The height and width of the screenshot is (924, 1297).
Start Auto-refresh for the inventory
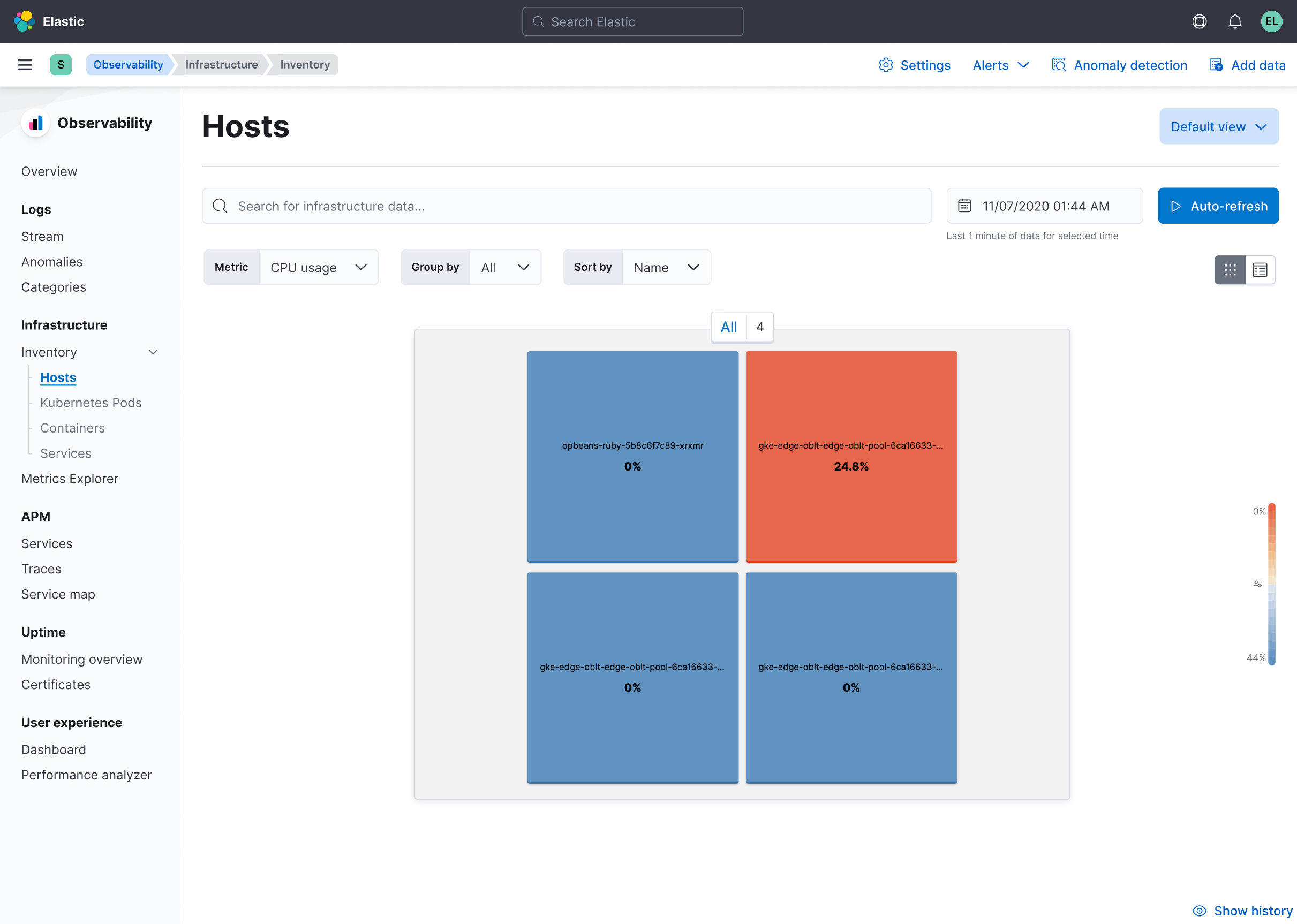pyautogui.click(x=1218, y=206)
